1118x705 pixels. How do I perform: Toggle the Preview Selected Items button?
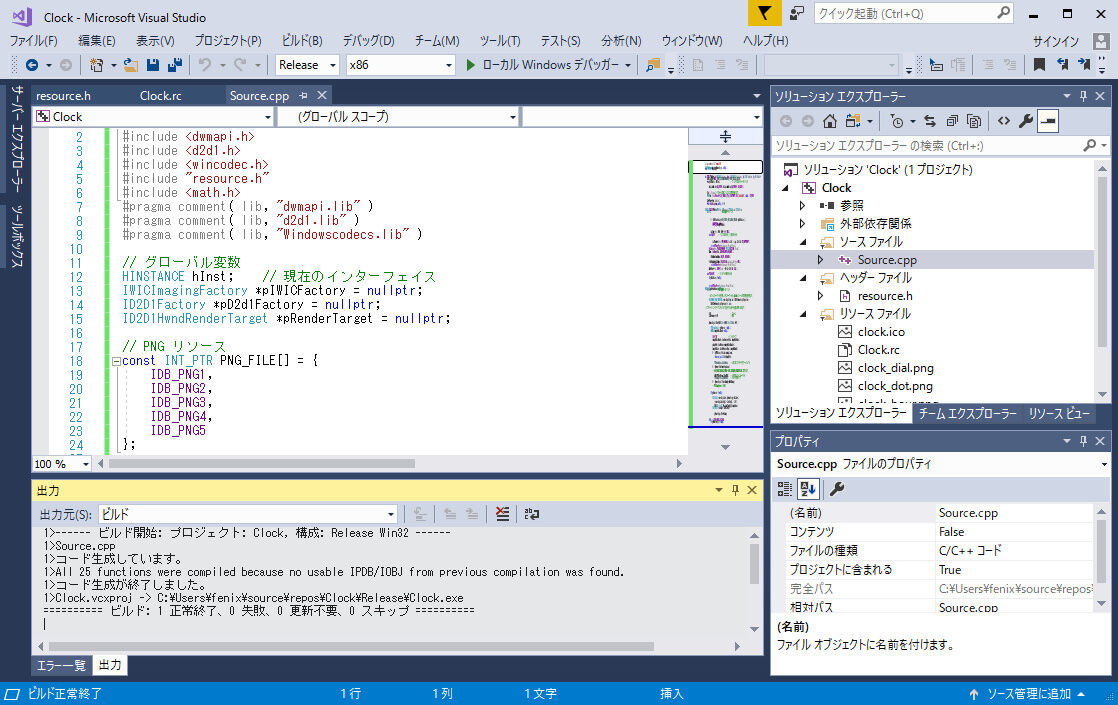(1048, 121)
